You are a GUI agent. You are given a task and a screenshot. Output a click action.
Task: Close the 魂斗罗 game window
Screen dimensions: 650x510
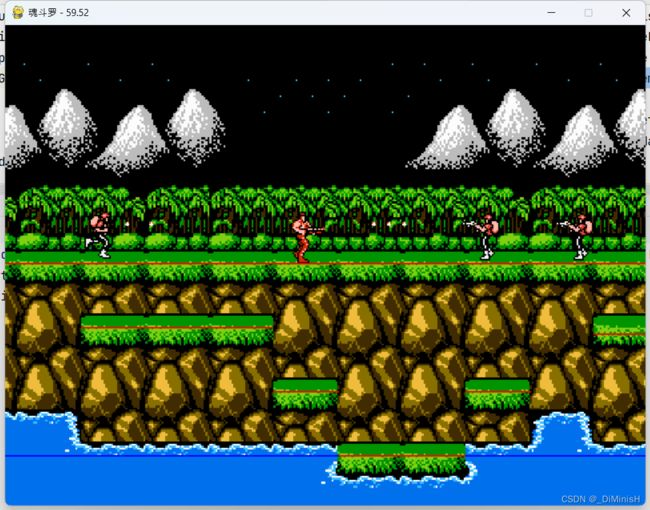tap(626, 12)
